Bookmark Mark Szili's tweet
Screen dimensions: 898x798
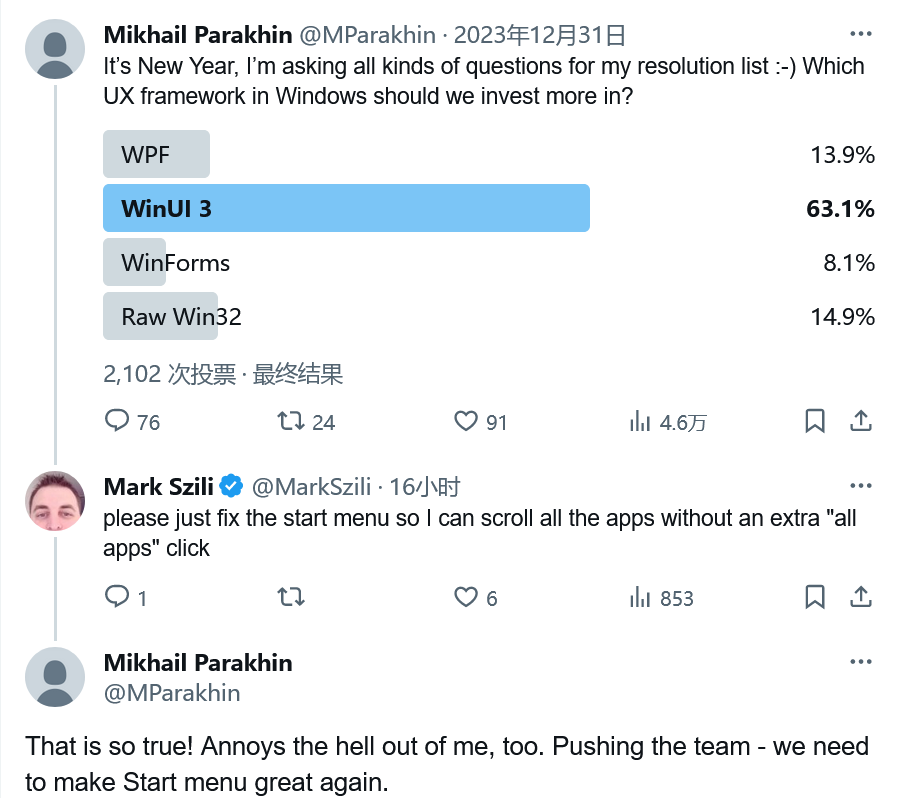tap(814, 597)
